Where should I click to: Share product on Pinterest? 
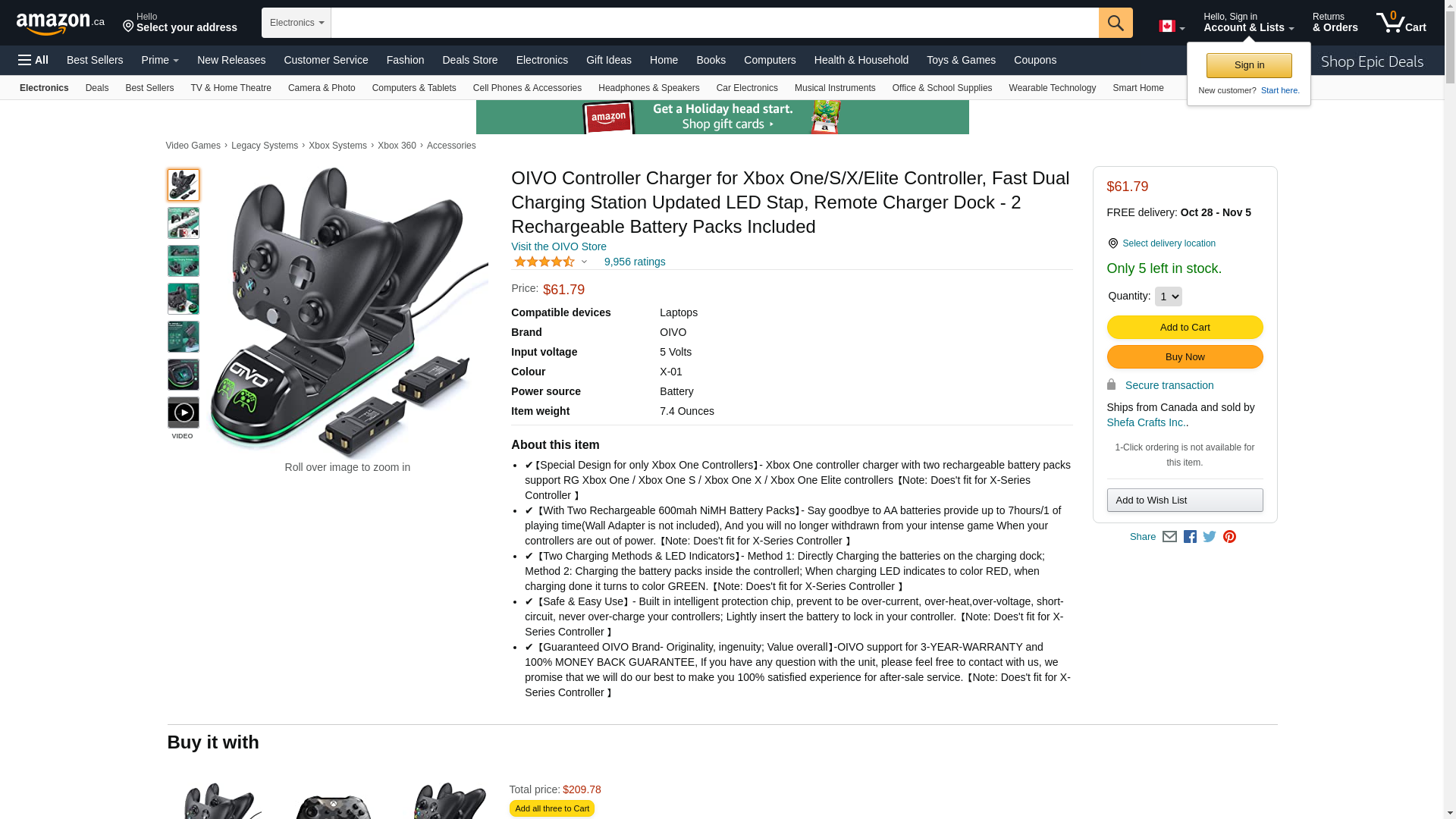pyautogui.click(x=1229, y=537)
